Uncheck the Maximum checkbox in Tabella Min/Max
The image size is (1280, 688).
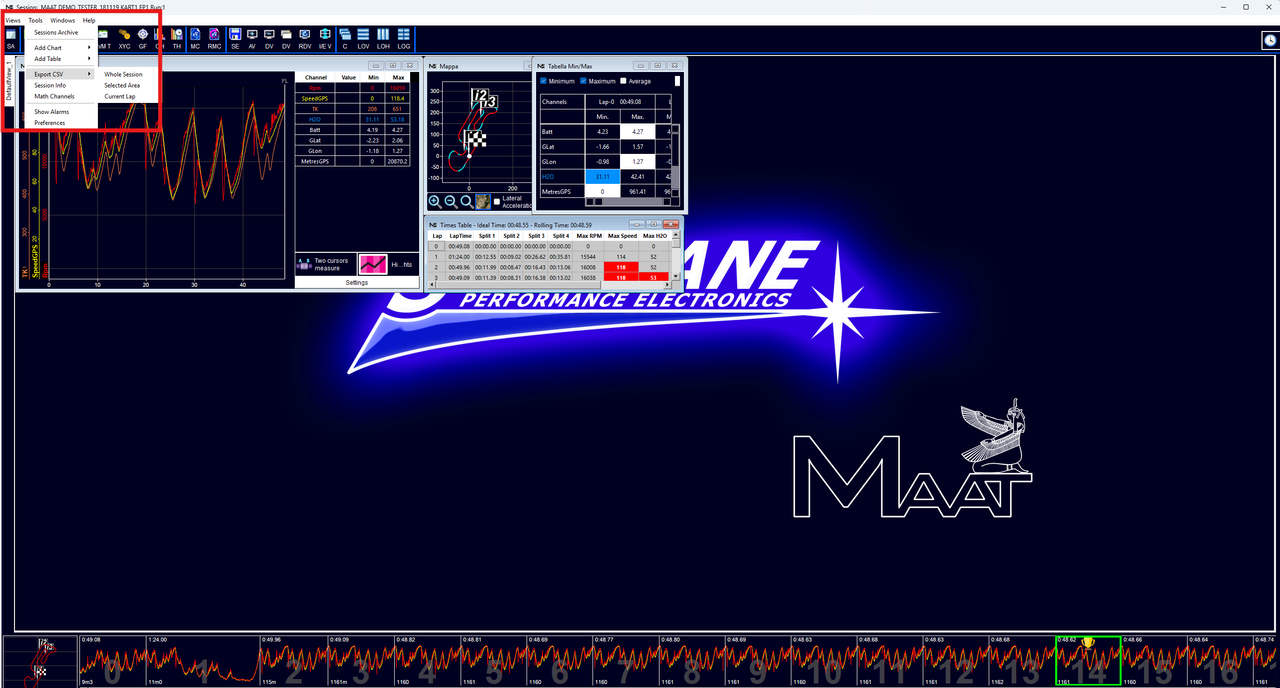click(x=583, y=81)
